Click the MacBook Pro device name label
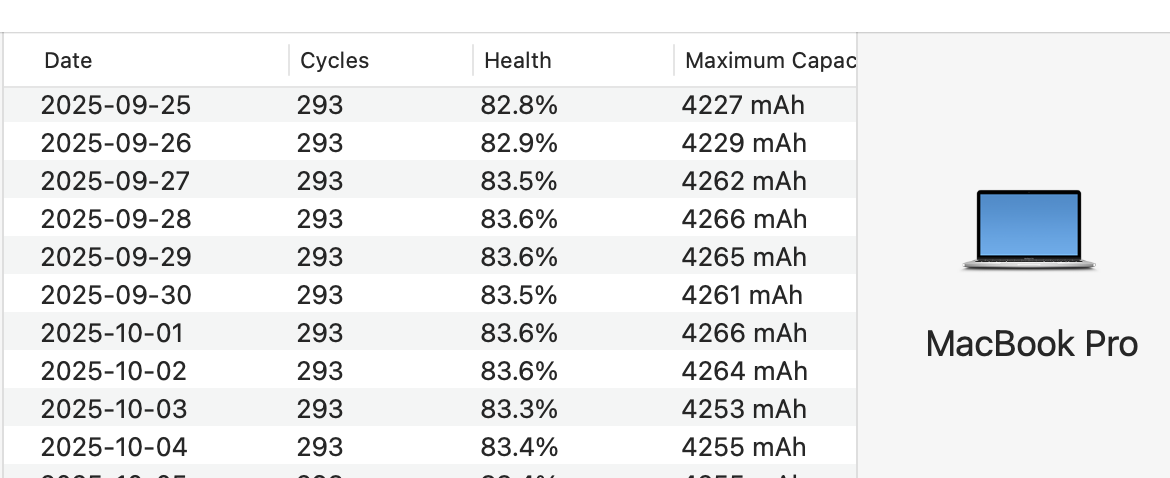The image size is (1170, 478). pos(1031,344)
